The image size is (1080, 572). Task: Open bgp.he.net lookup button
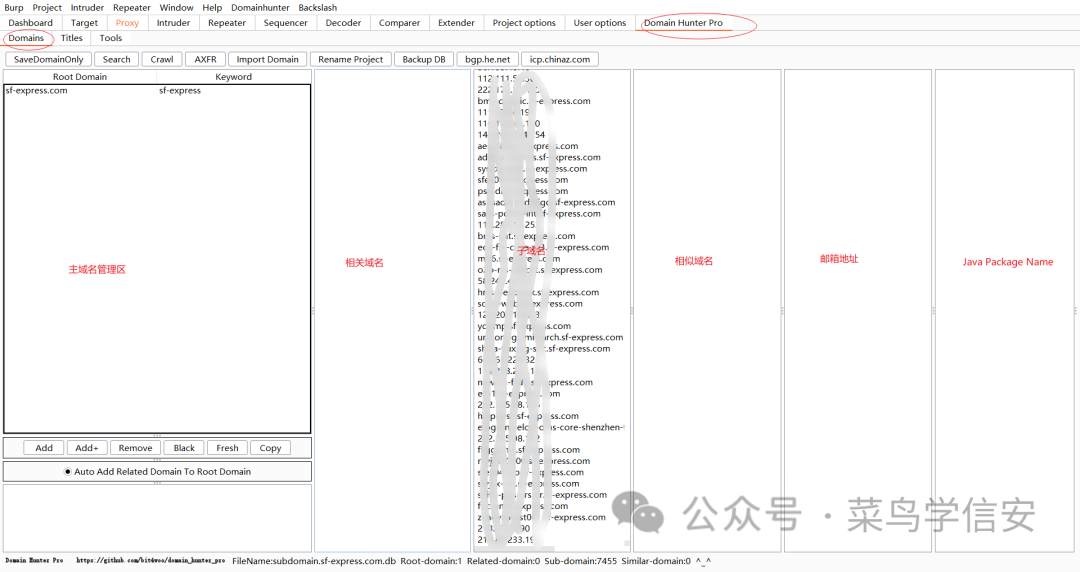click(488, 59)
